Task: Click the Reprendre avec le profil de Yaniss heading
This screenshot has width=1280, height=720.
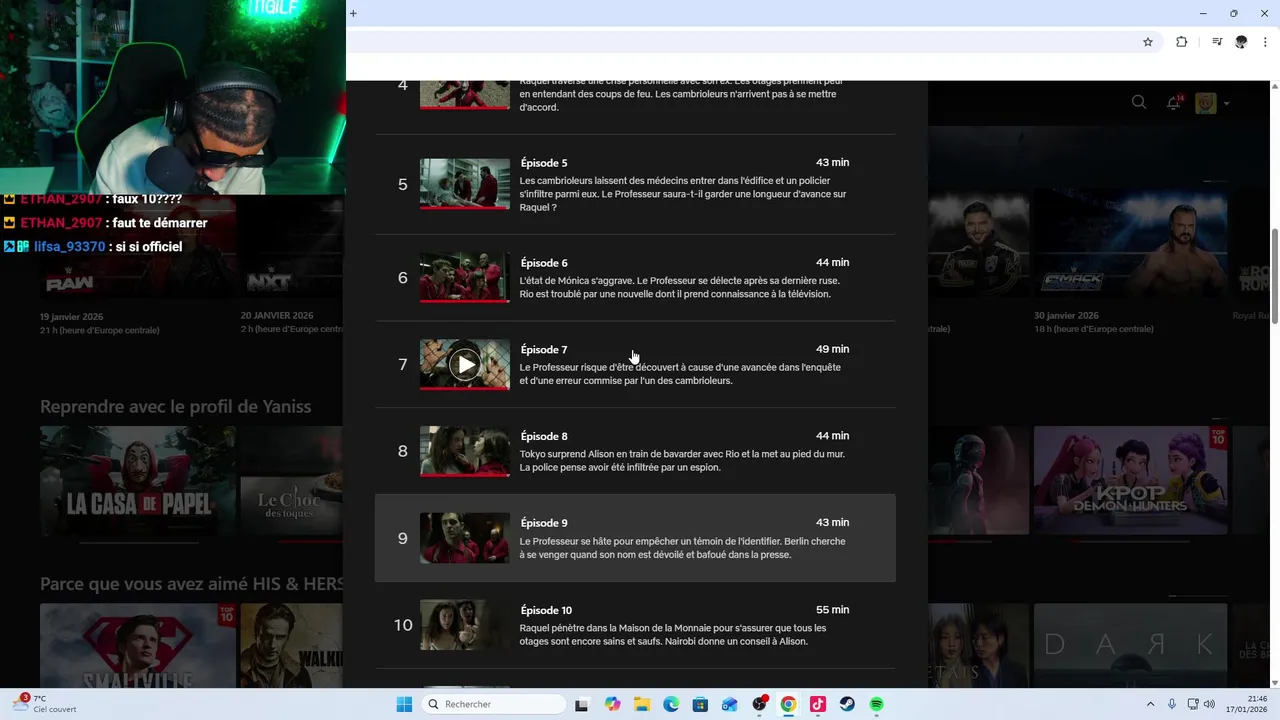Action: (175, 406)
